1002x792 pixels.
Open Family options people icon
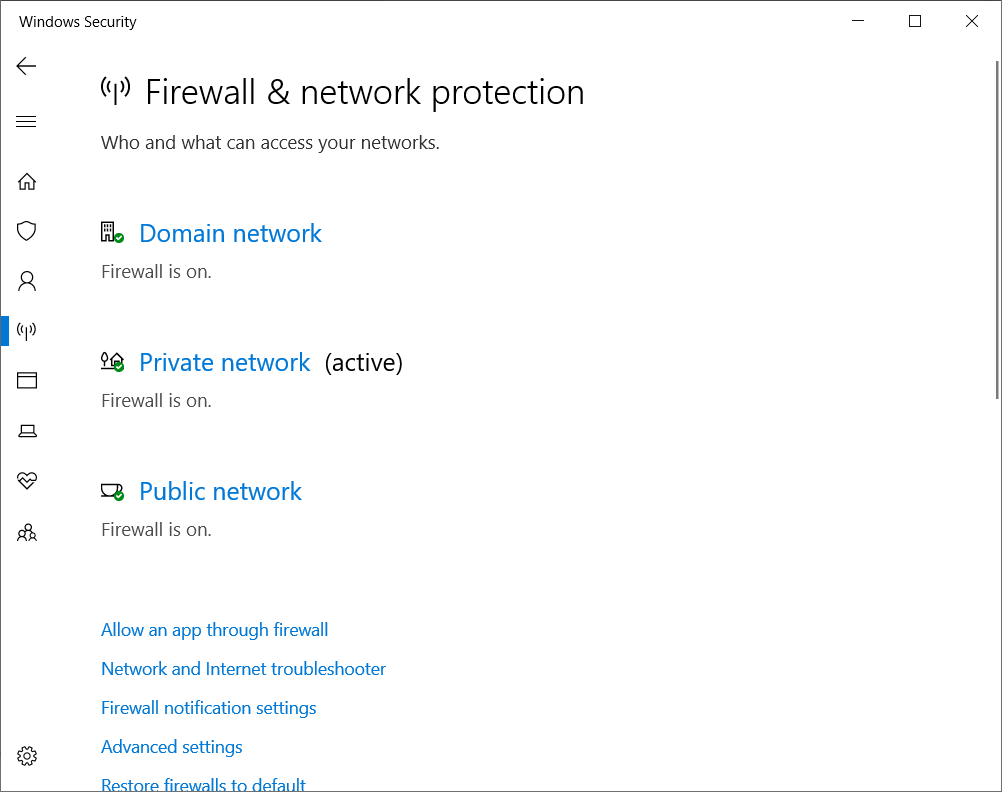27,532
